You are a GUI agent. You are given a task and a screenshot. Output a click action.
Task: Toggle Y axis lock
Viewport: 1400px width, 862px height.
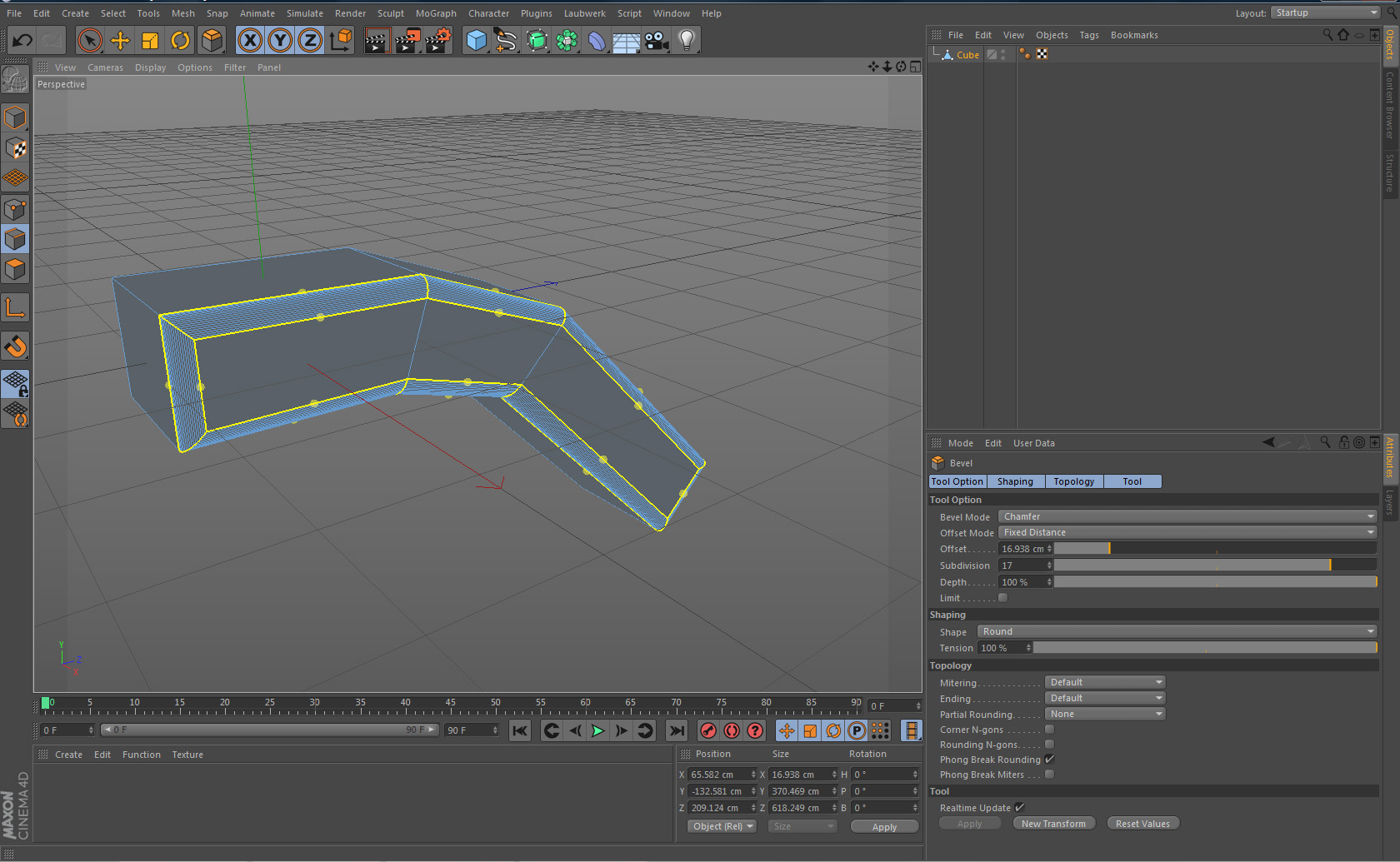(x=280, y=40)
